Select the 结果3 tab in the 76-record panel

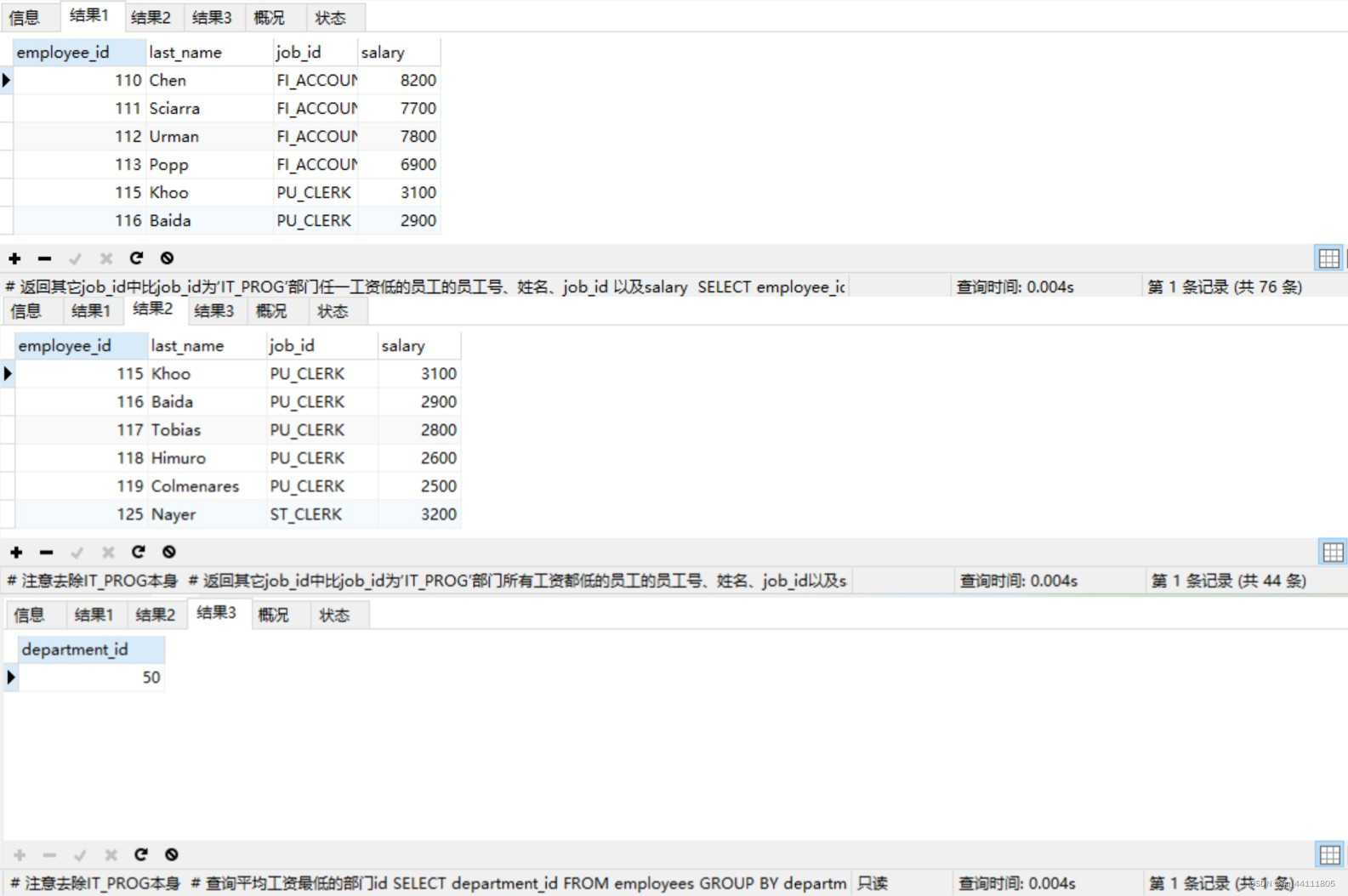(212, 18)
